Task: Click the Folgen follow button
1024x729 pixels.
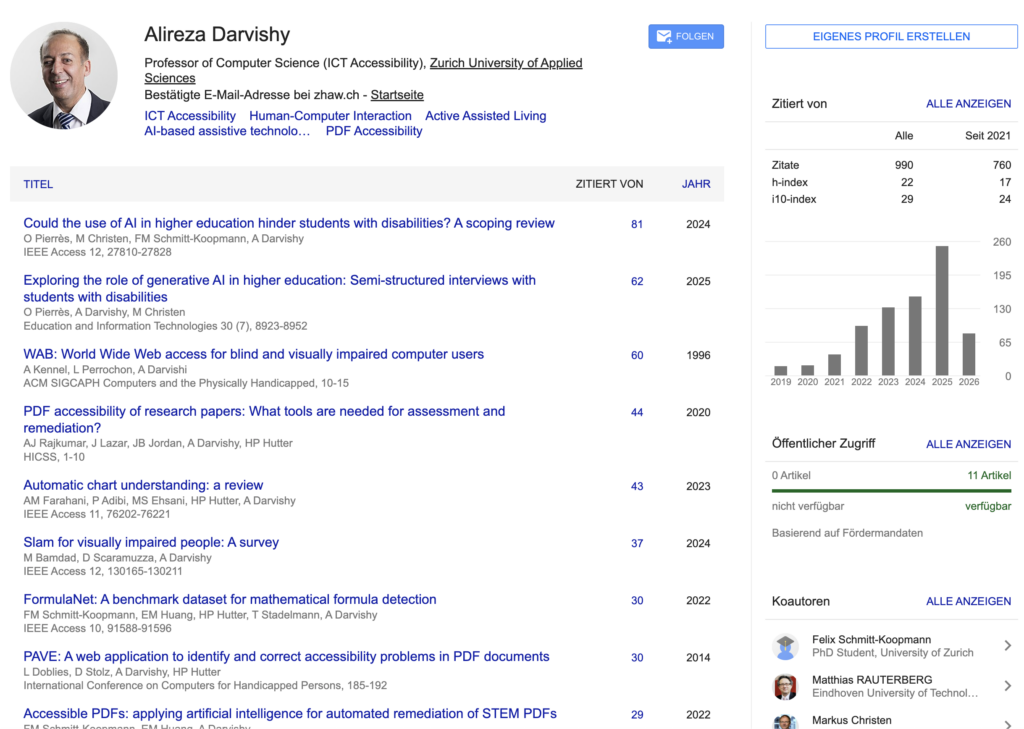Action: click(686, 37)
